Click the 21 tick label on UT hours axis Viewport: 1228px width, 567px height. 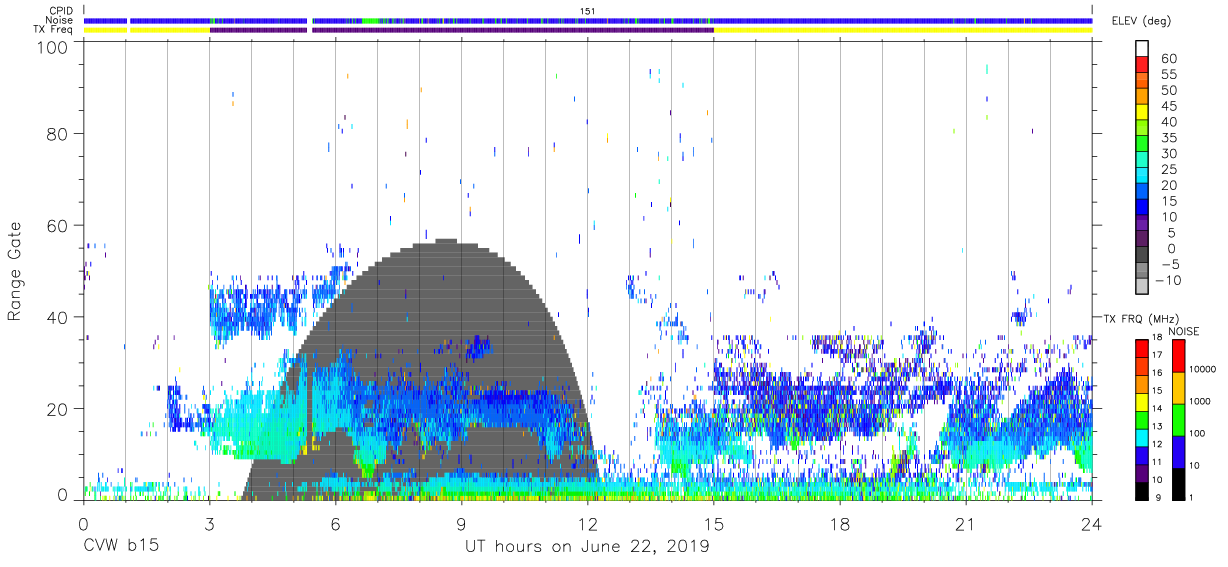tap(965, 524)
